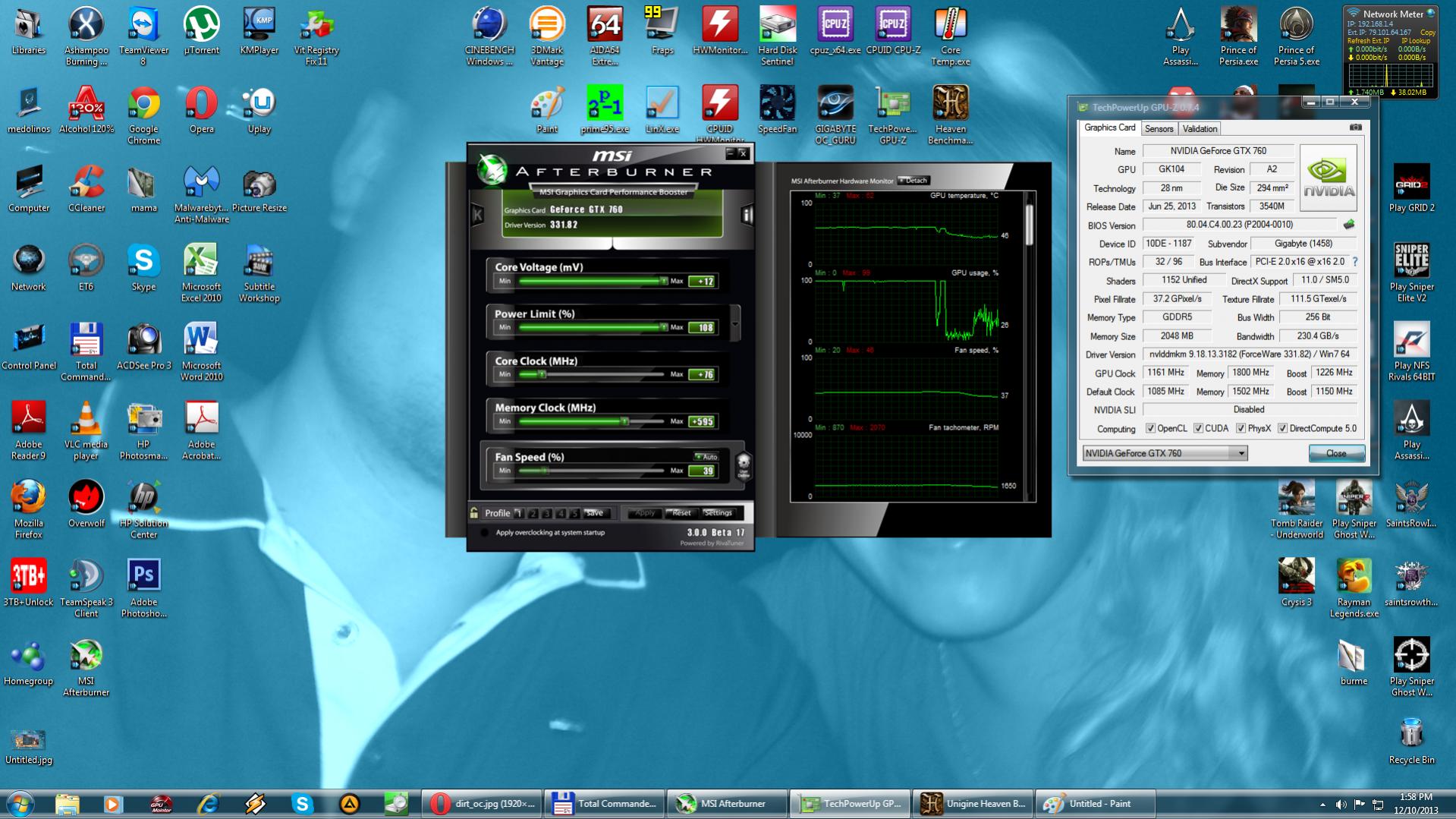
Task: Select the Graphics Card tab in GPU-Z
Action: [1109, 128]
